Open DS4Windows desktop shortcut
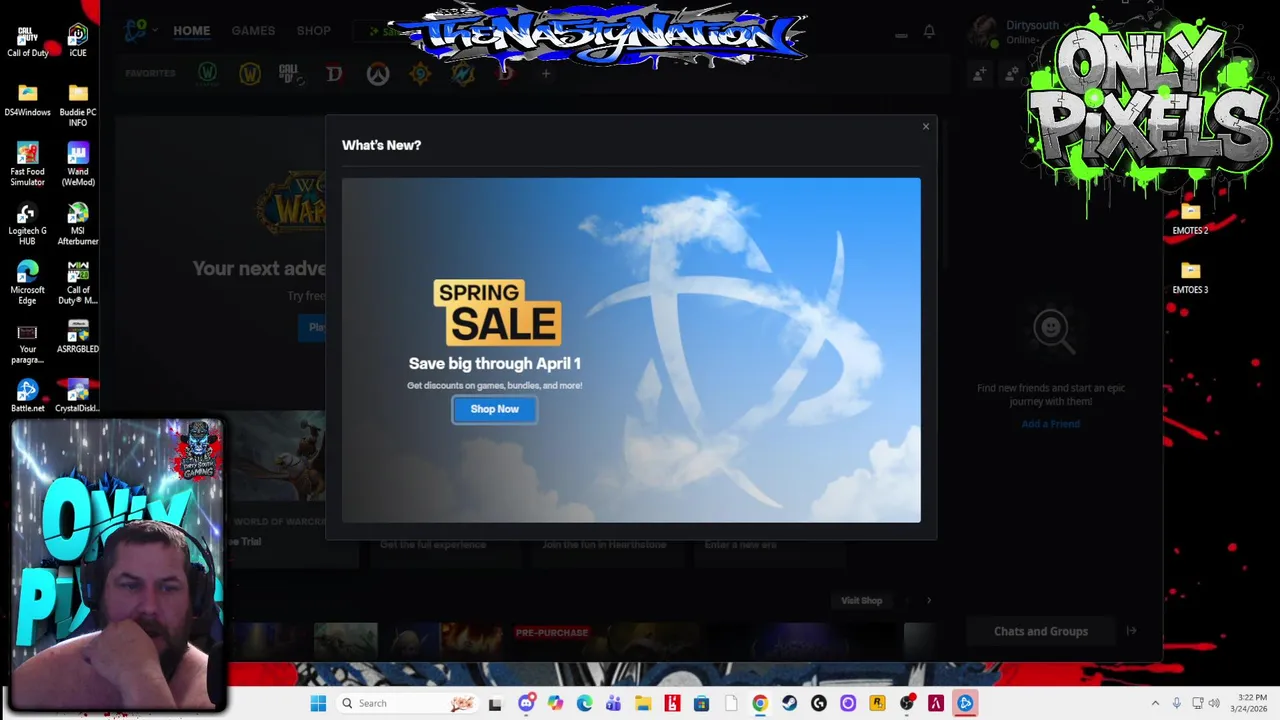The width and height of the screenshot is (1280, 720). coord(27,101)
